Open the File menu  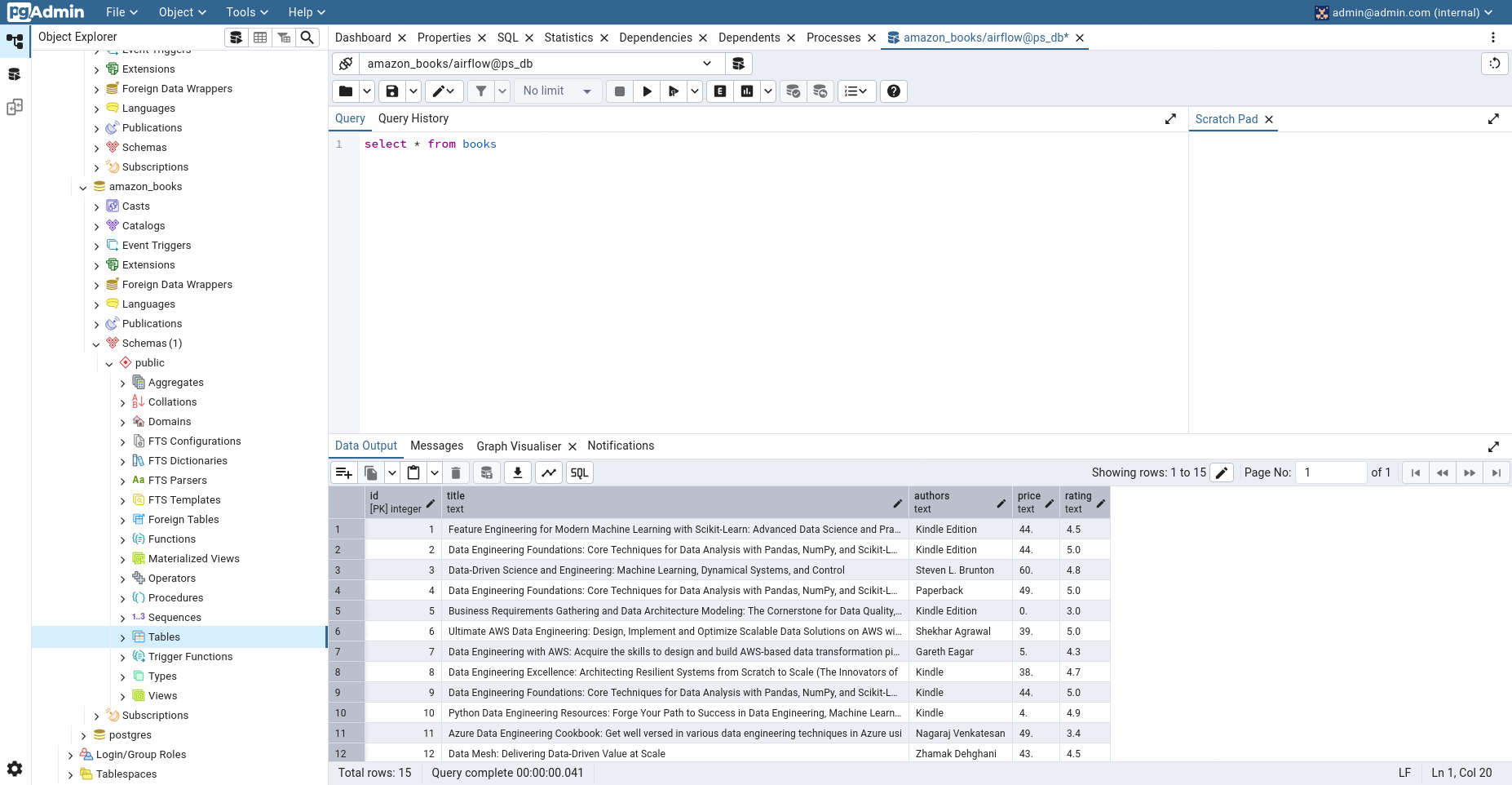tap(122, 12)
